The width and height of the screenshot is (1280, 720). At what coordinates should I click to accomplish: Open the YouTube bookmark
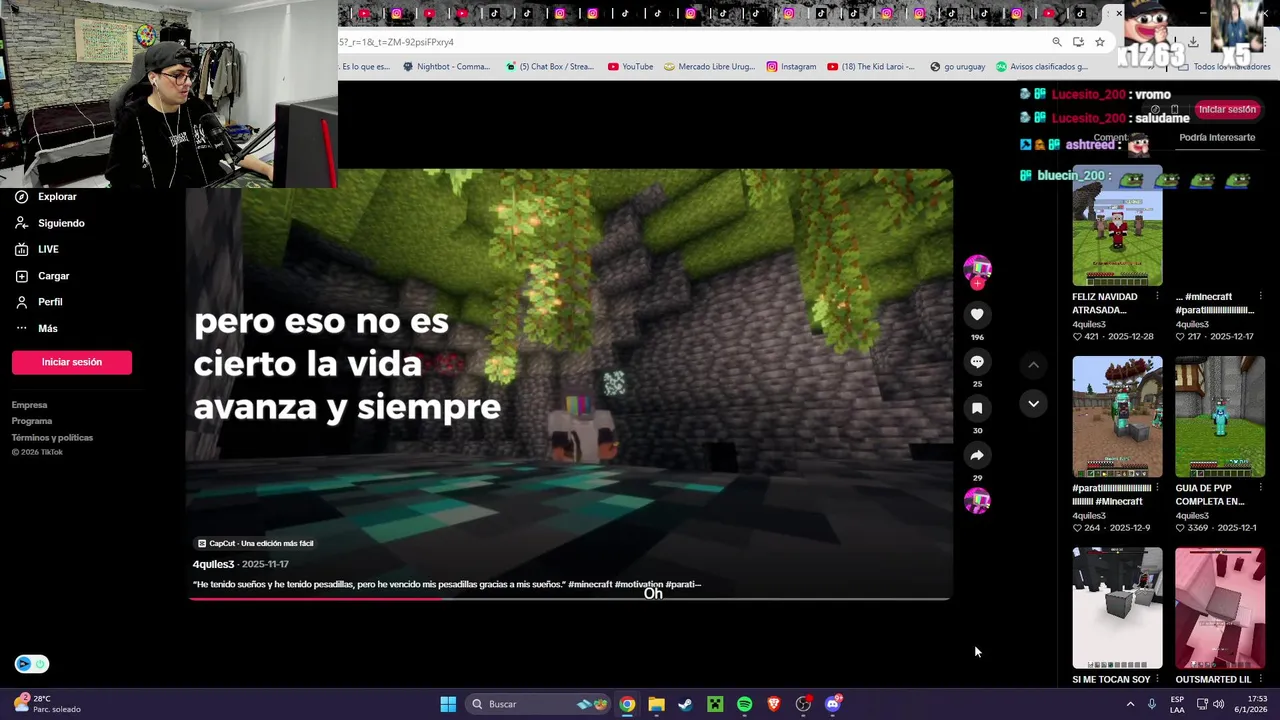click(x=630, y=67)
